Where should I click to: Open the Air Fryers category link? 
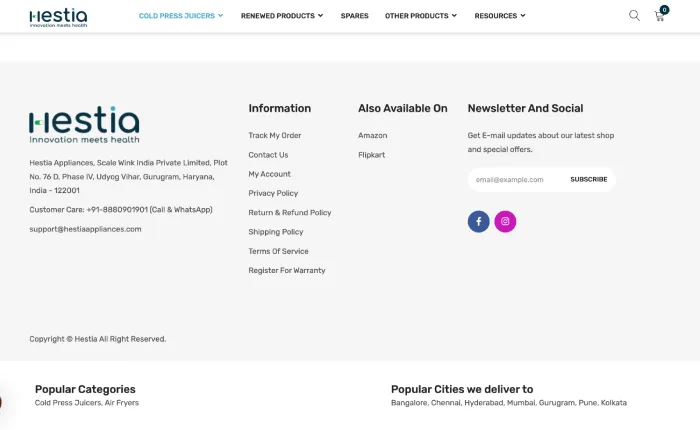point(122,403)
